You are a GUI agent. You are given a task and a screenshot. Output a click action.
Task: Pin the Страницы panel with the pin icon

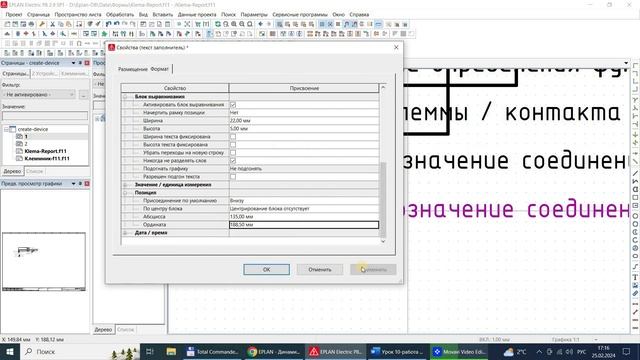[x=80, y=63]
